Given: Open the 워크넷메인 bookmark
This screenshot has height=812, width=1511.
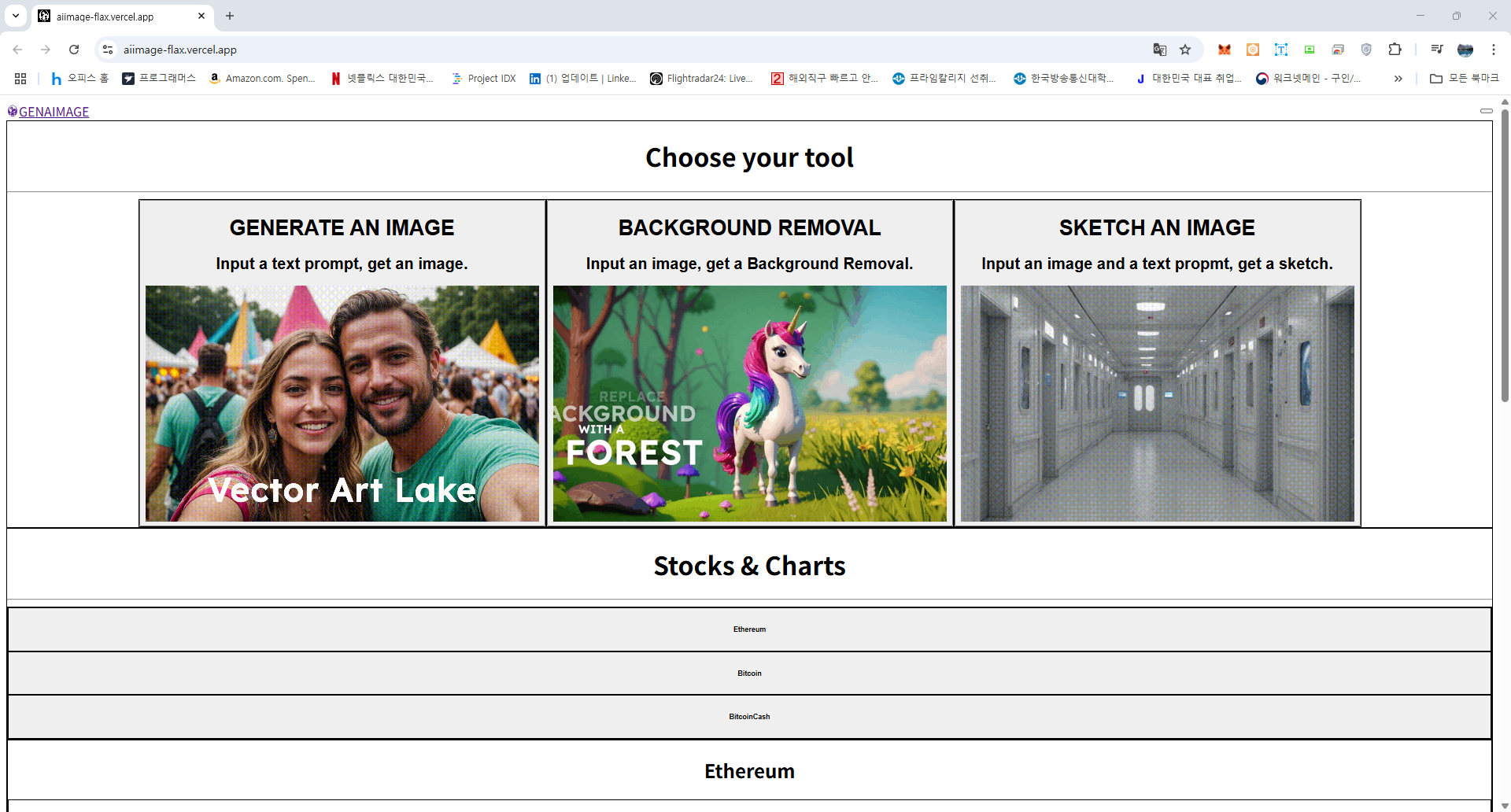Looking at the screenshot, I should click(1308, 79).
